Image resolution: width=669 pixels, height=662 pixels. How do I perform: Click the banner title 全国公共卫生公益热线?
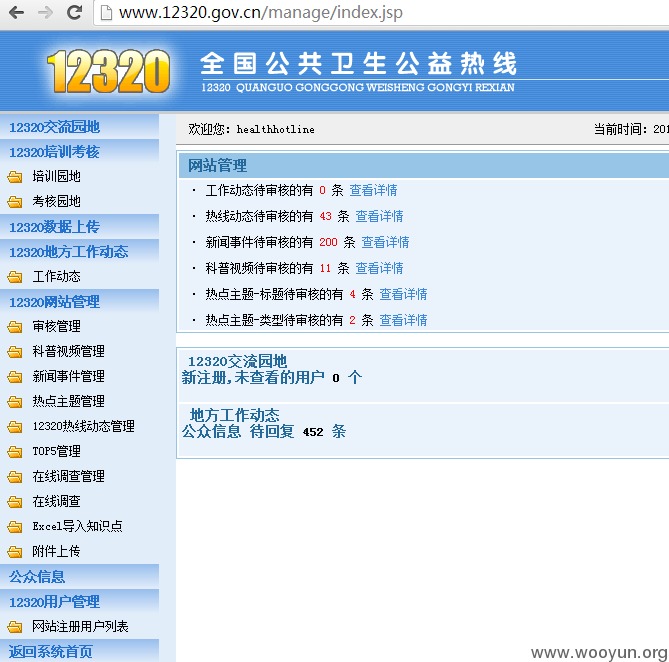[x=358, y=64]
